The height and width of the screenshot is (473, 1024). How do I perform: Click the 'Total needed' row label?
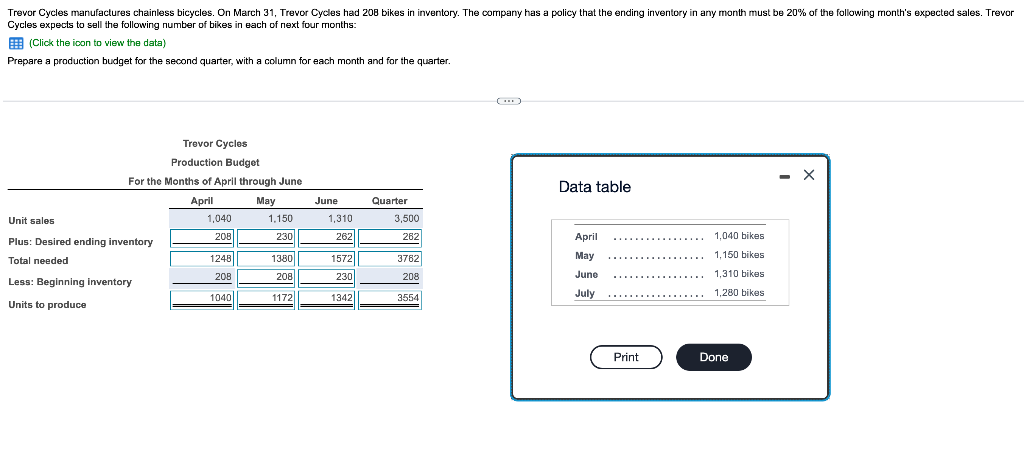pos(38,261)
